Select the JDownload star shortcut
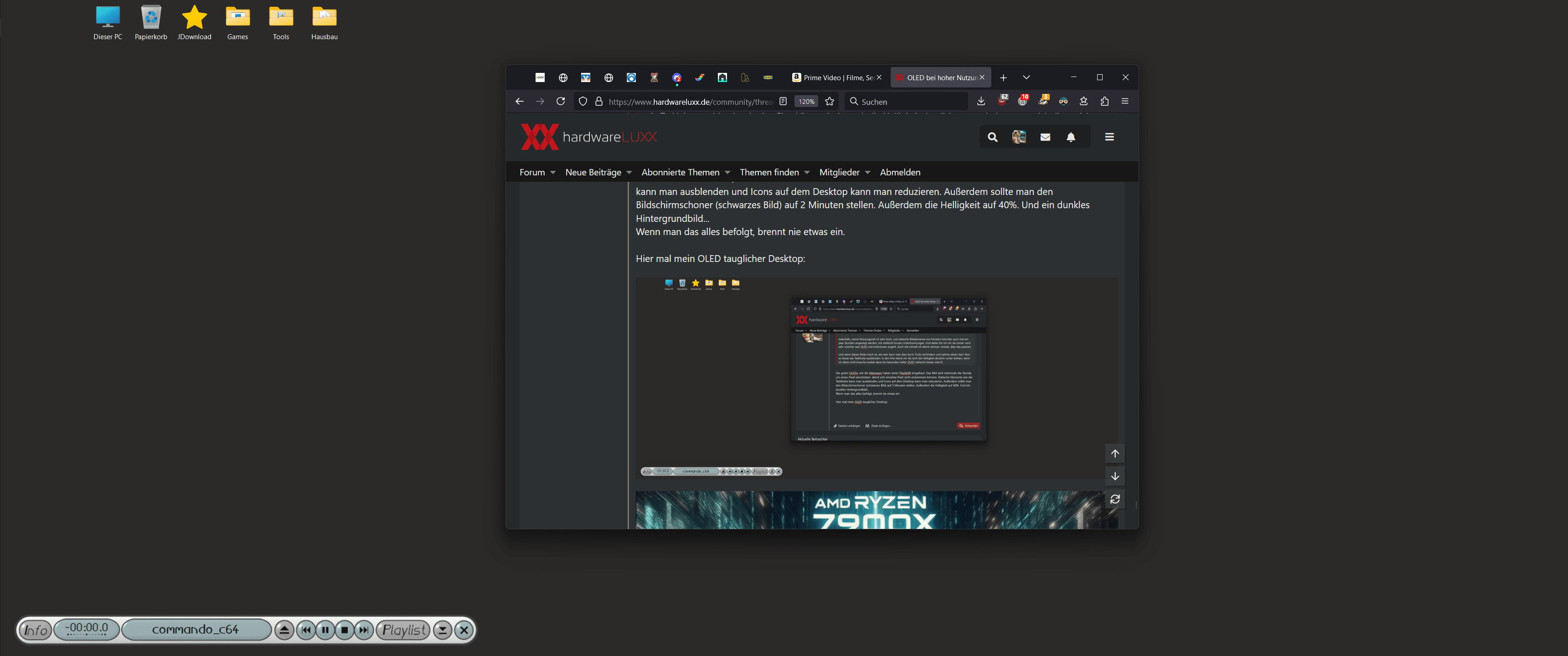 tap(194, 23)
